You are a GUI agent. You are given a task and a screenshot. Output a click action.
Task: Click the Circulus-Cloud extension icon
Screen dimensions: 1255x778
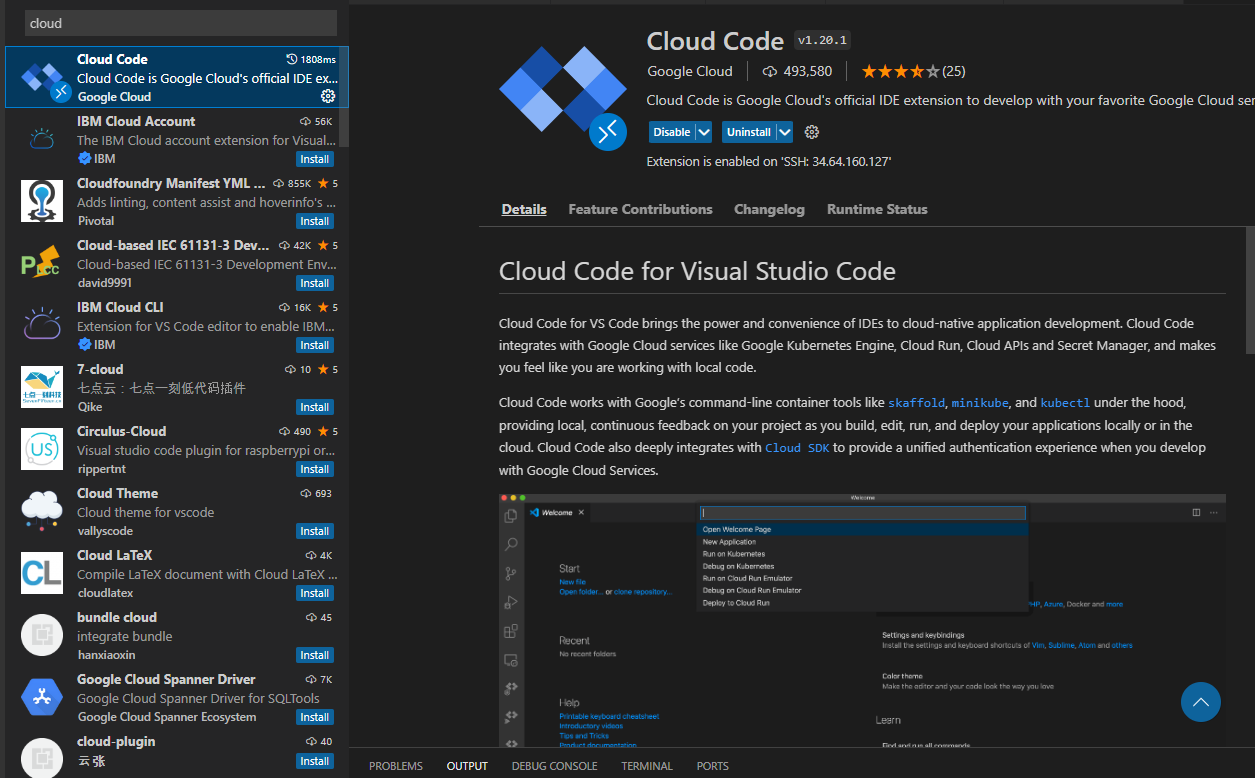pos(42,449)
